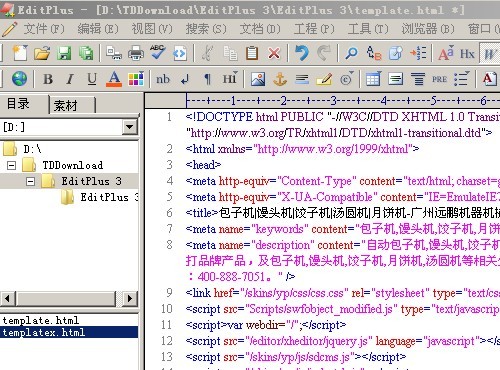Open the 视图(V) menu
Screen dimensions: 500x370
pos(152,29)
